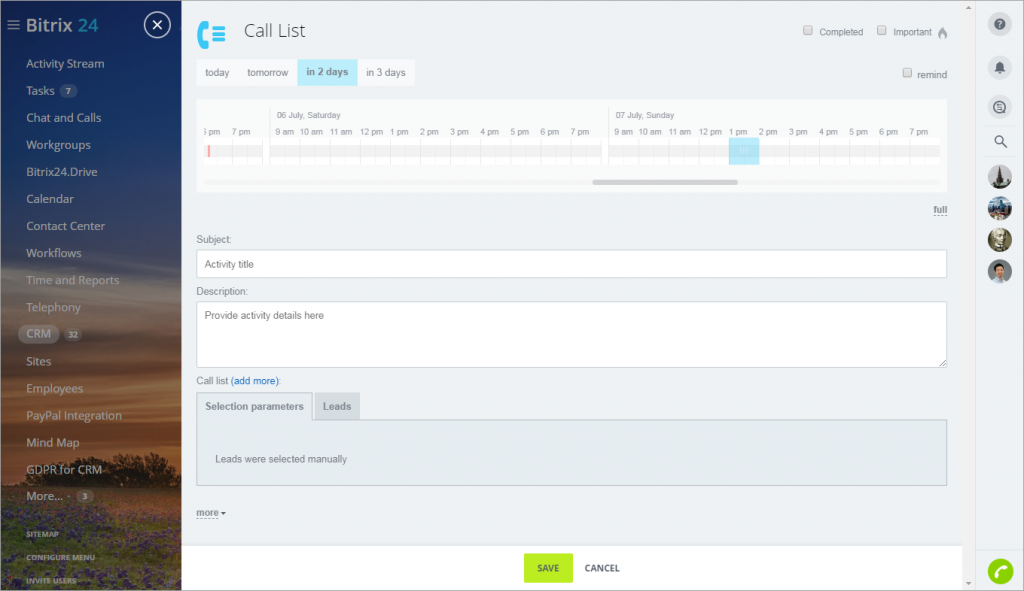This screenshot has height=591, width=1024.
Task: Click INVITE USERS link
Action: pyautogui.click(x=52, y=581)
